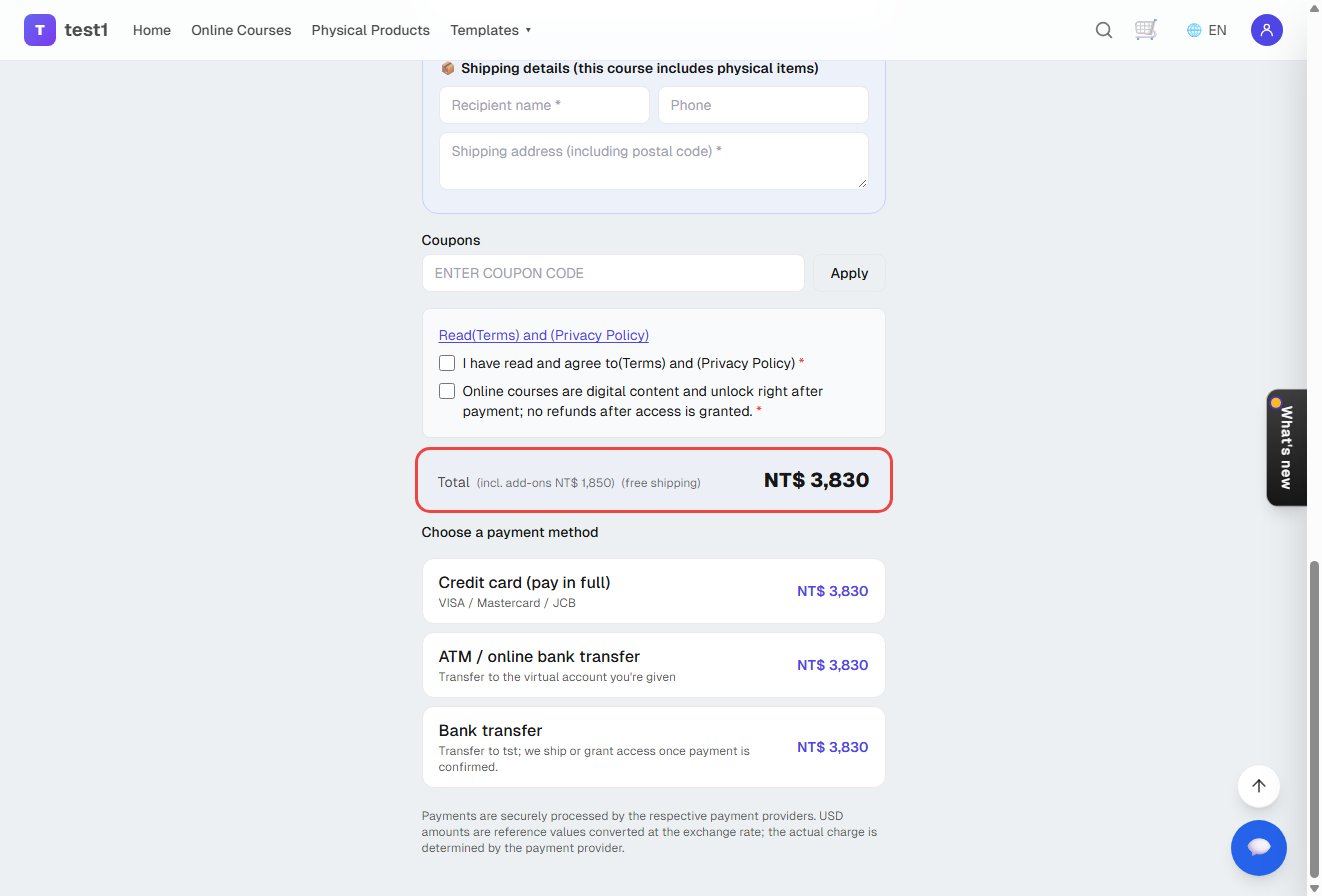
Task: Click the globe language icon
Action: 1194,30
